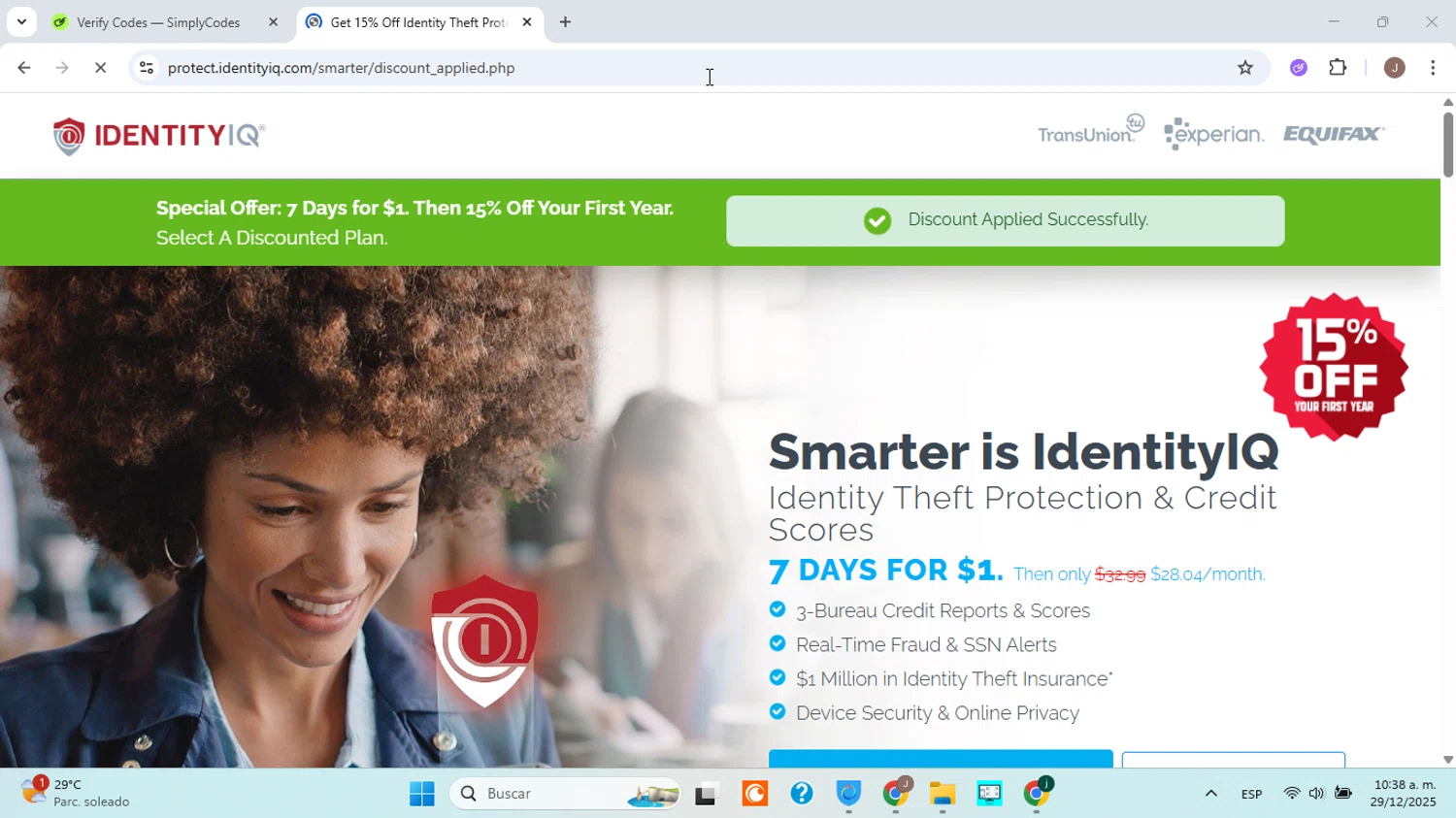Open the Wi-Fi network icon
This screenshot has width=1456, height=818.
(1291, 794)
